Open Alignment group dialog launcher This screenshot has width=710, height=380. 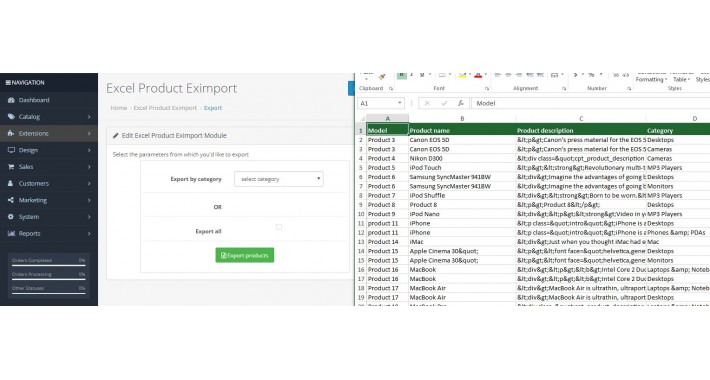click(564, 89)
